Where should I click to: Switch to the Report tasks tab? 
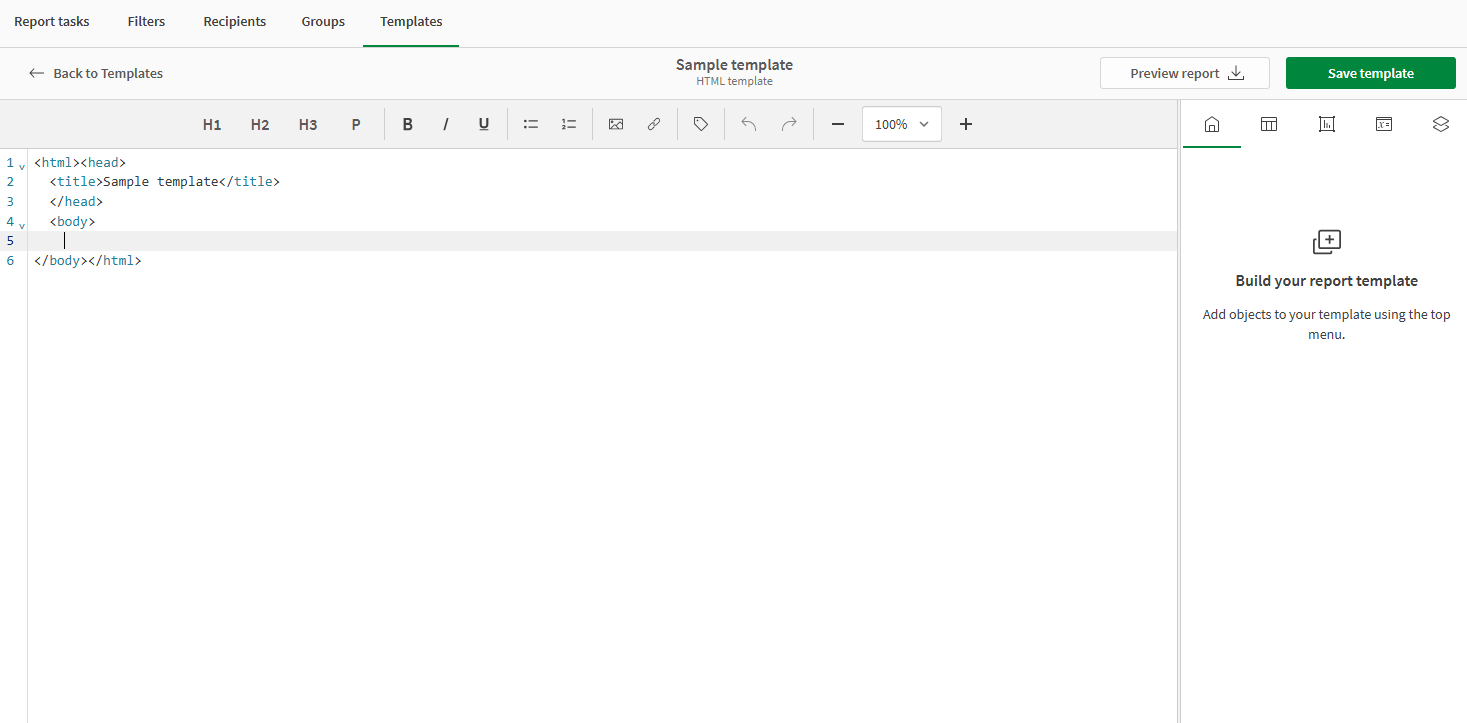coord(51,21)
